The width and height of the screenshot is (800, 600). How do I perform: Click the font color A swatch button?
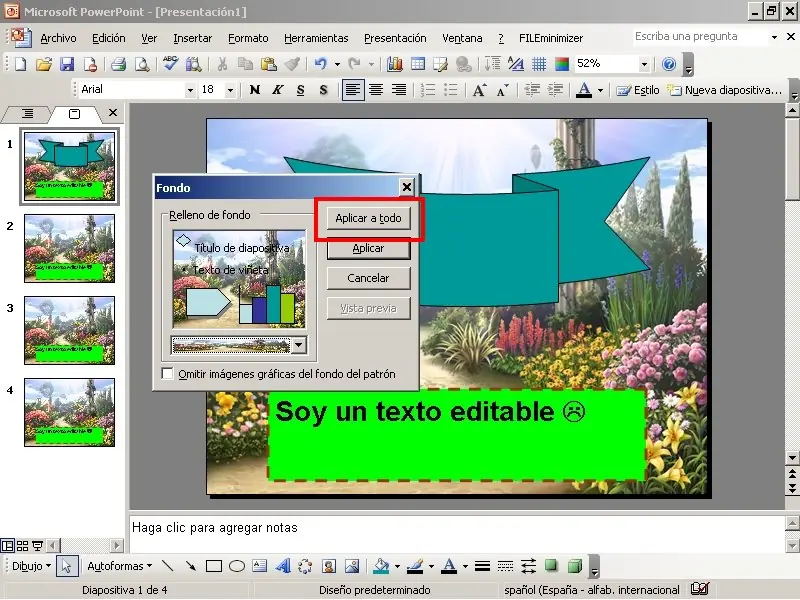(x=584, y=90)
